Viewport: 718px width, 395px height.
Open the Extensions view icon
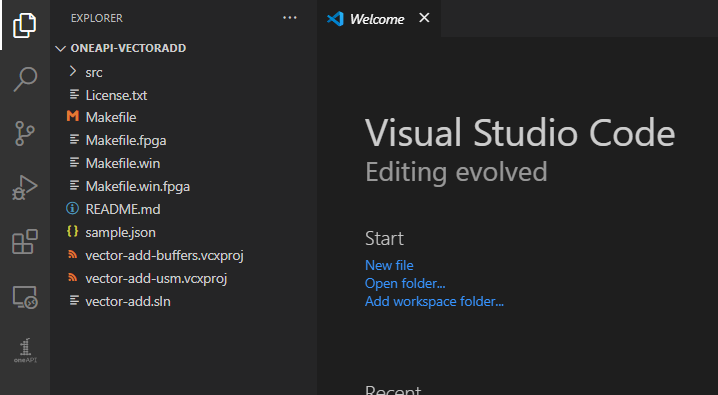[25, 242]
